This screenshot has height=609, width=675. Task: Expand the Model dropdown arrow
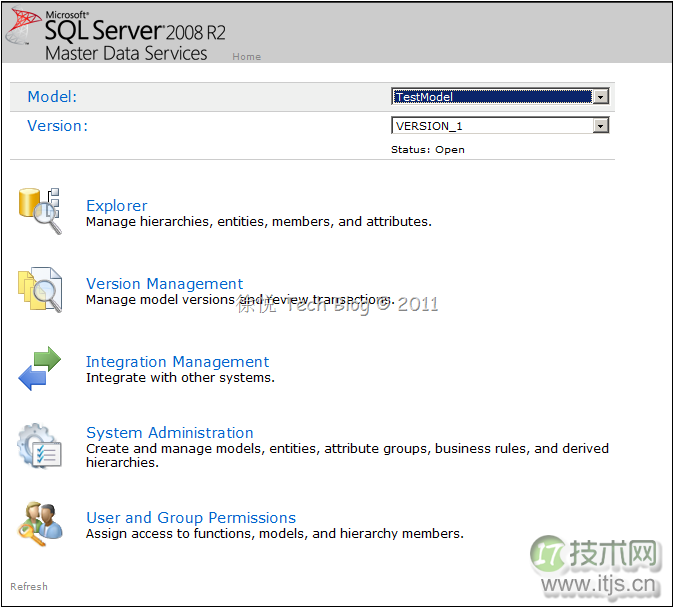pyautogui.click(x=600, y=97)
